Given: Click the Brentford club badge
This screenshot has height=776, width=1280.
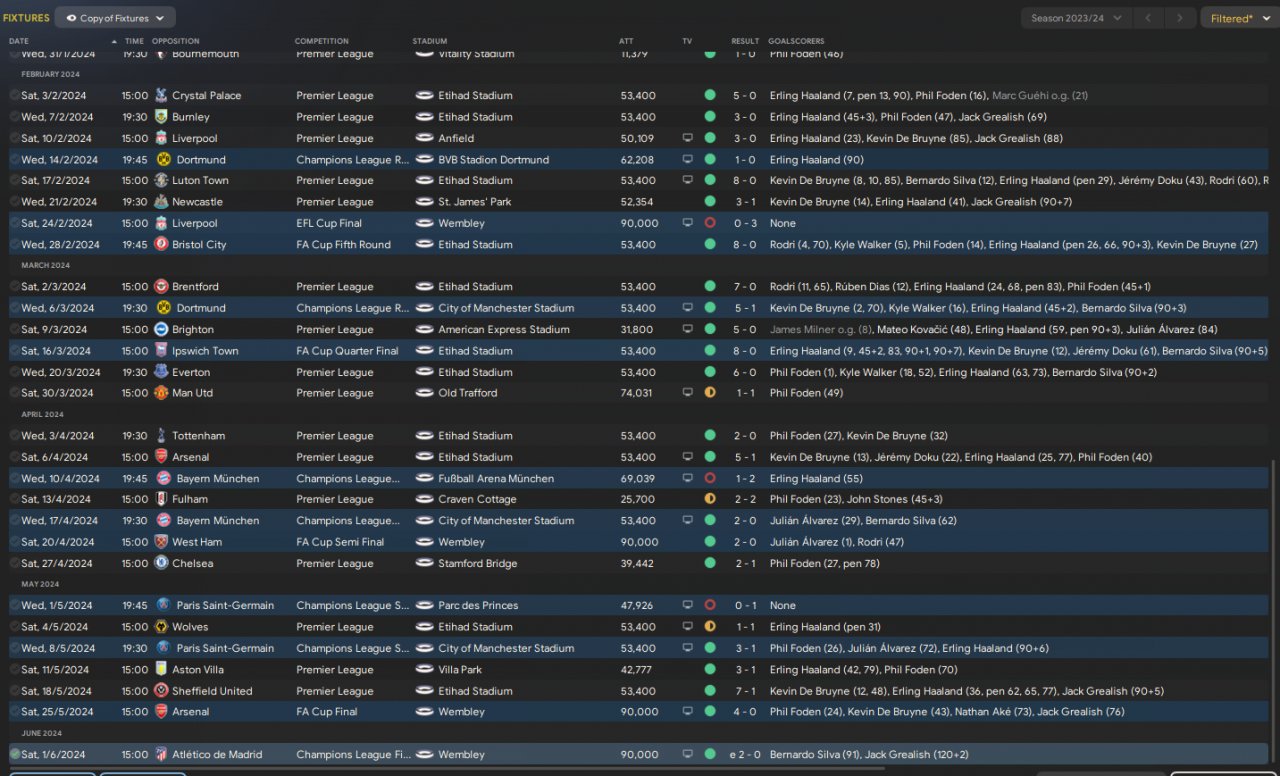Looking at the screenshot, I should (161, 287).
